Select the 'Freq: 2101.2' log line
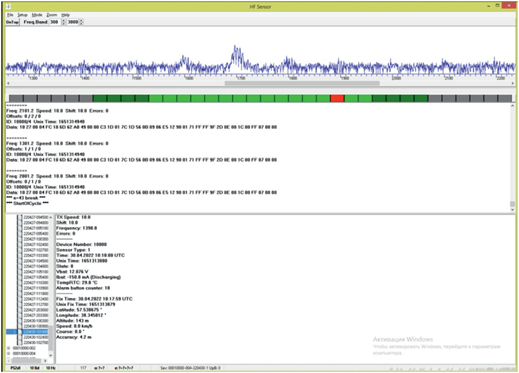This screenshot has height=373, width=519. pyautogui.click(x=57, y=111)
